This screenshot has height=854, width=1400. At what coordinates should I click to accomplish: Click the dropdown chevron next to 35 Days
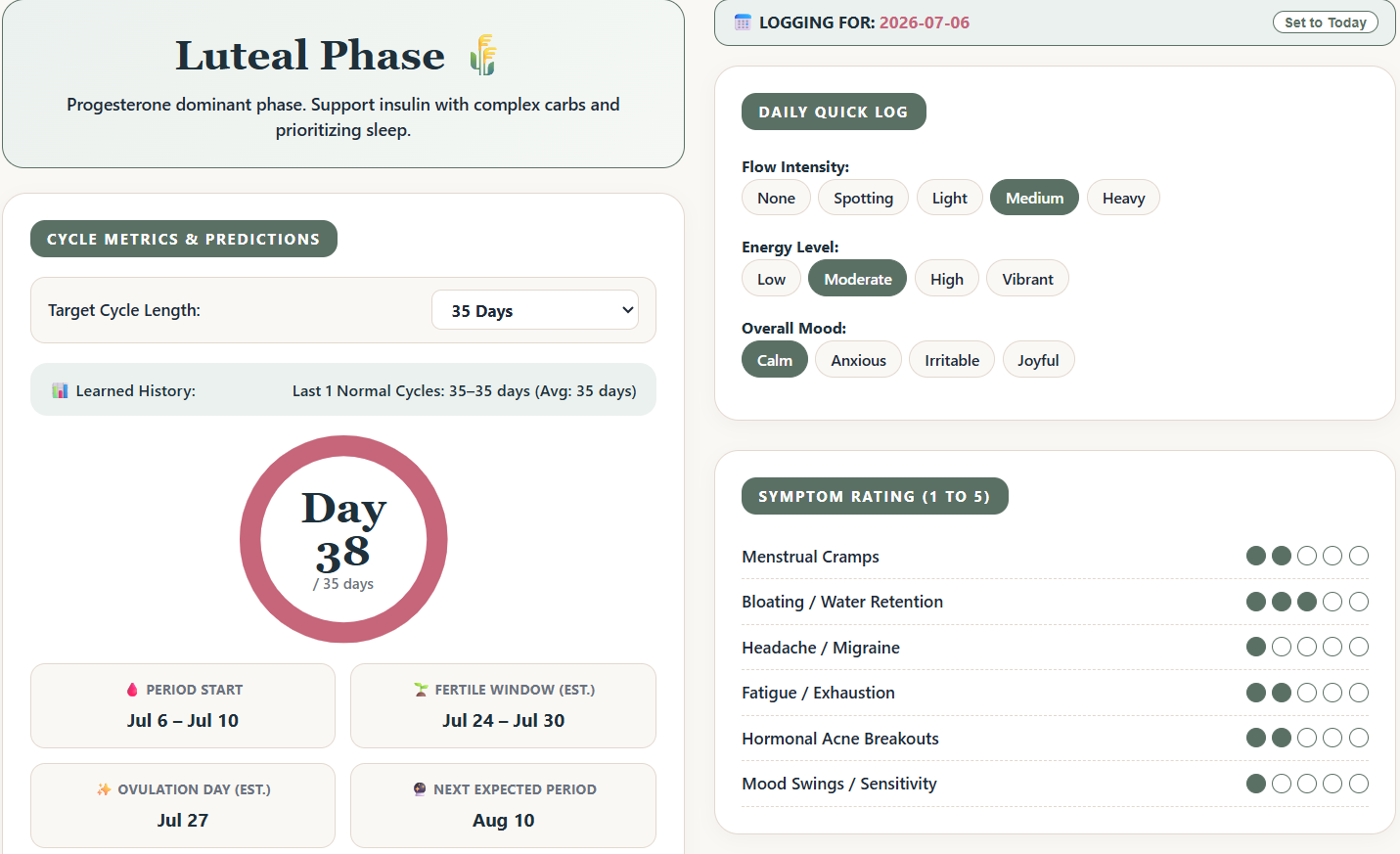tap(627, 310)
